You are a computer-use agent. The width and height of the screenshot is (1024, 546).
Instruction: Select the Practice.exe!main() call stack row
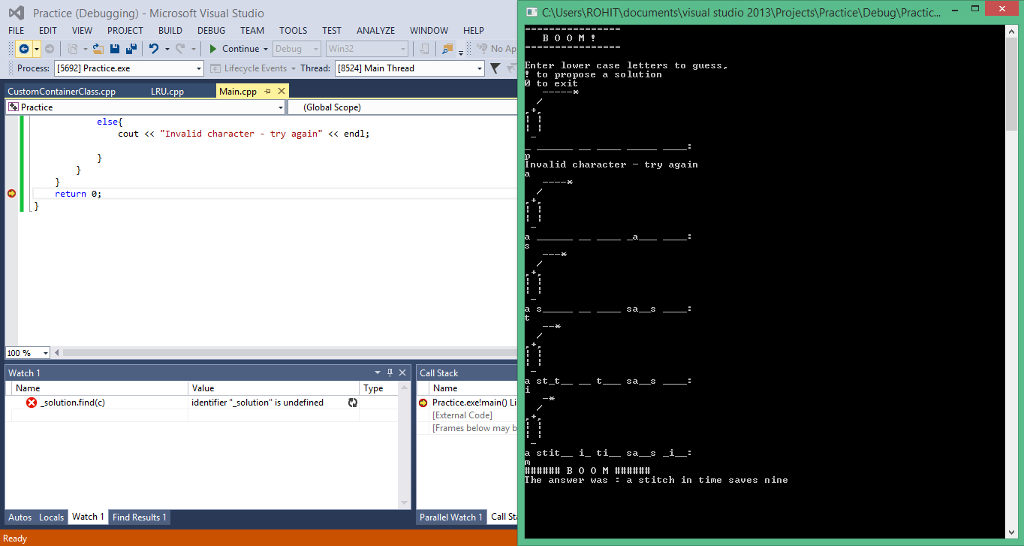468,402
